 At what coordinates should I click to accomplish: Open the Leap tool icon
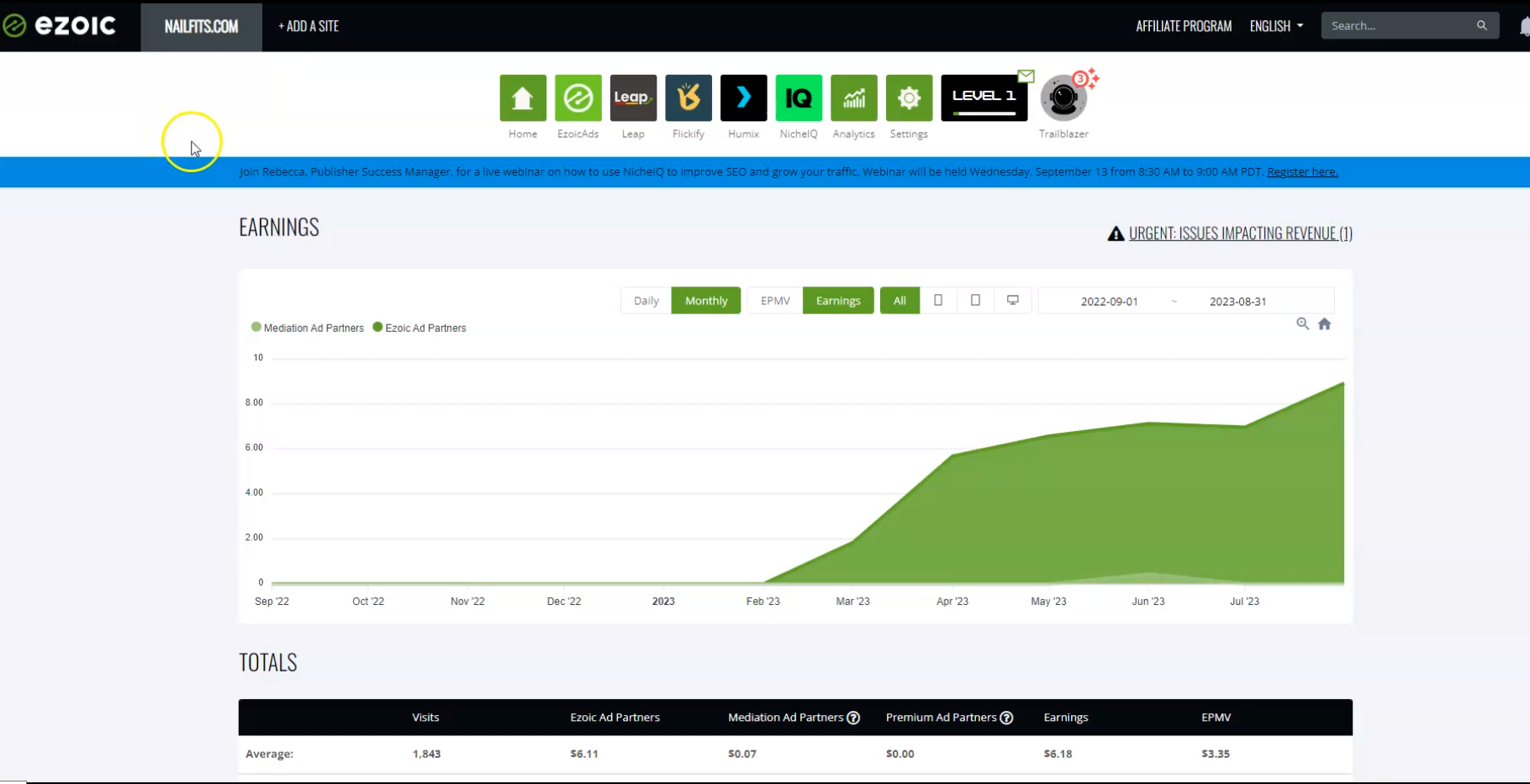tap(633, 97)
